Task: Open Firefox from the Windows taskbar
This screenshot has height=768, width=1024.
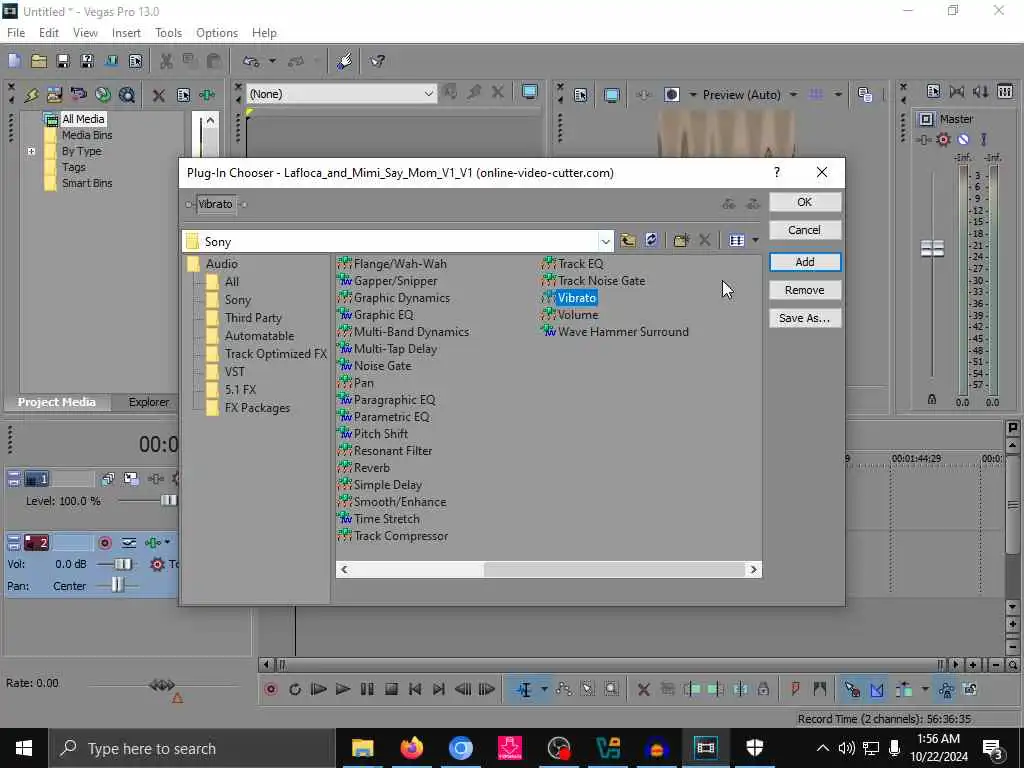Action: click(411, 748)
